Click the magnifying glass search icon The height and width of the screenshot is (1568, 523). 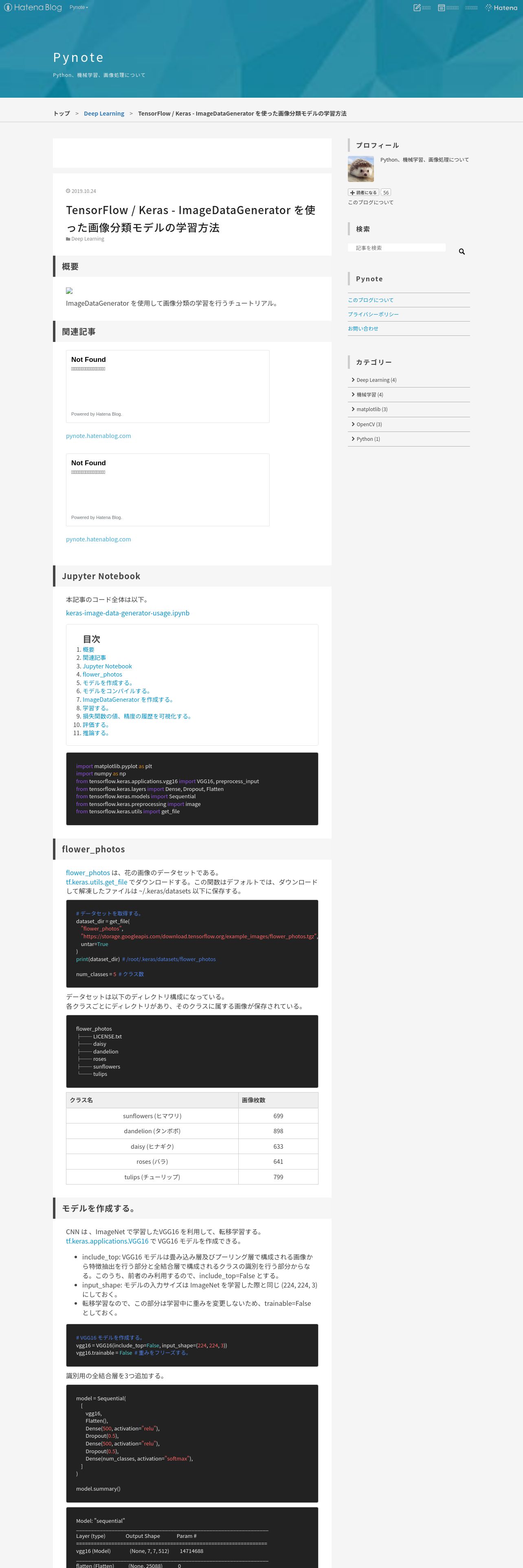point(461,252)
